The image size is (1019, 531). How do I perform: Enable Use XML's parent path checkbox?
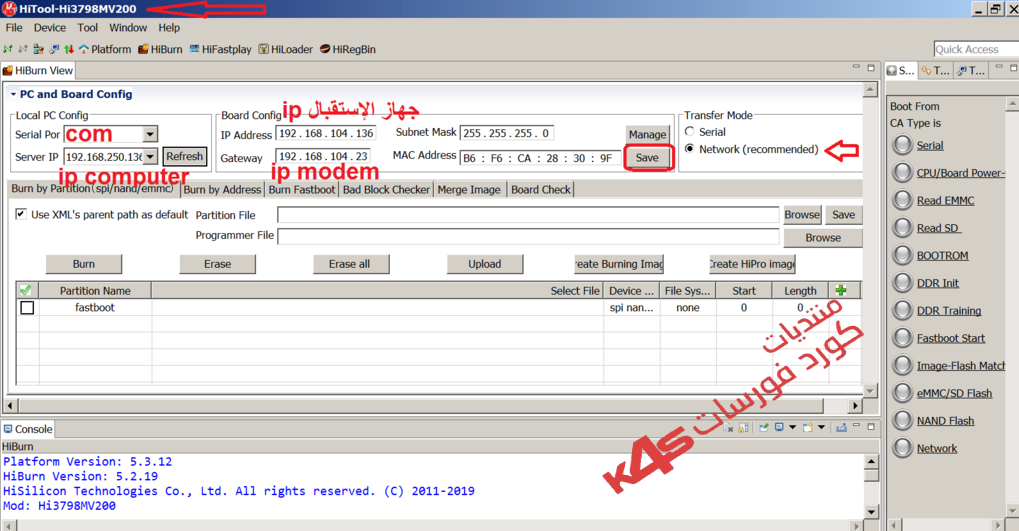click(21, 214)
